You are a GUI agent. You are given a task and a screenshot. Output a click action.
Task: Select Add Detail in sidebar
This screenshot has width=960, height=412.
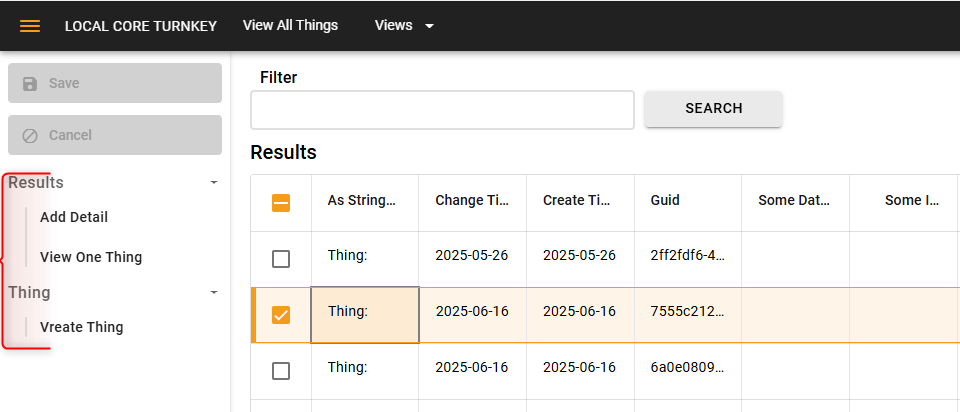(74, 217)
